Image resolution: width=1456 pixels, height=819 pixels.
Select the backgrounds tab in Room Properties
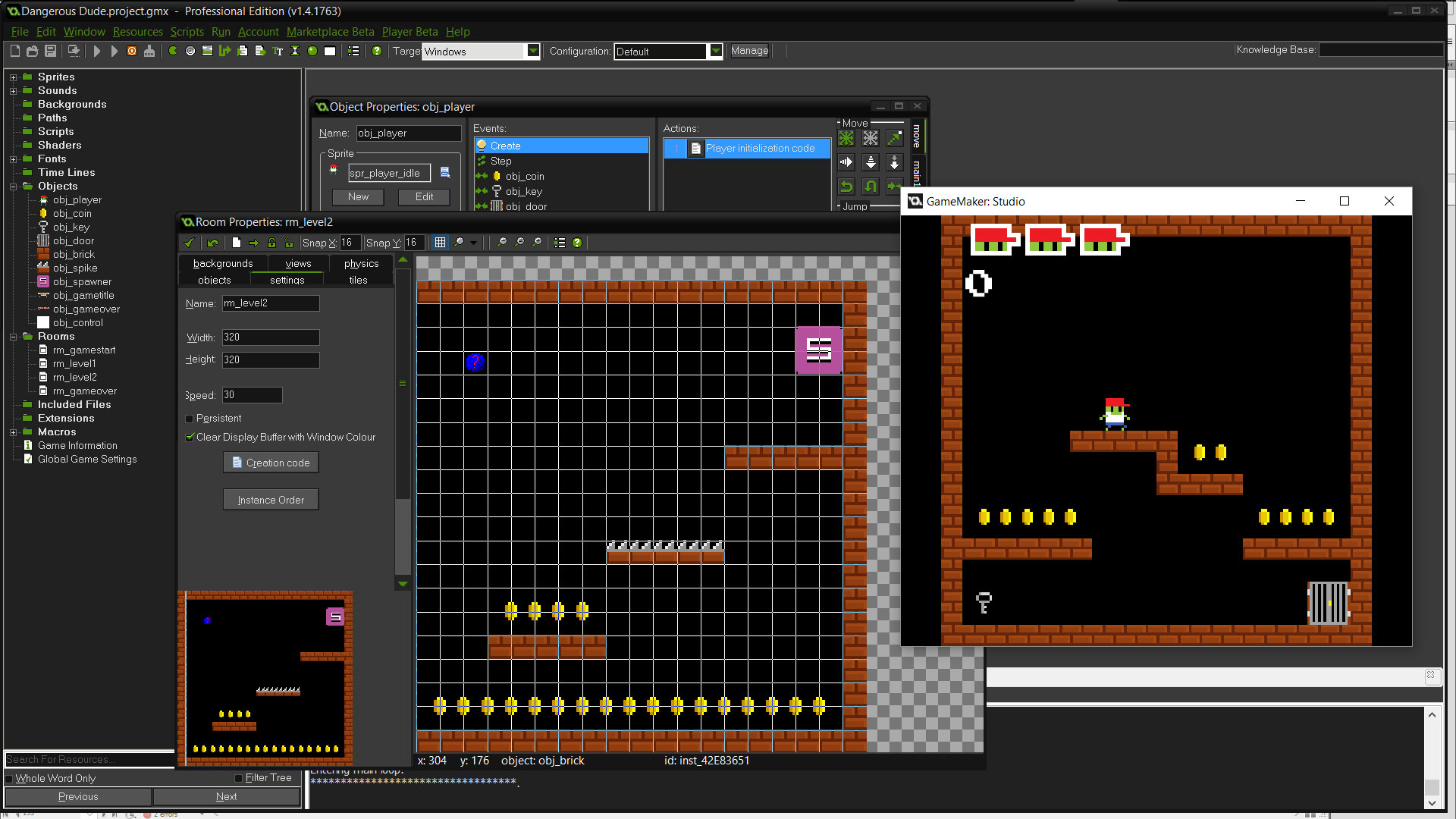222,263
